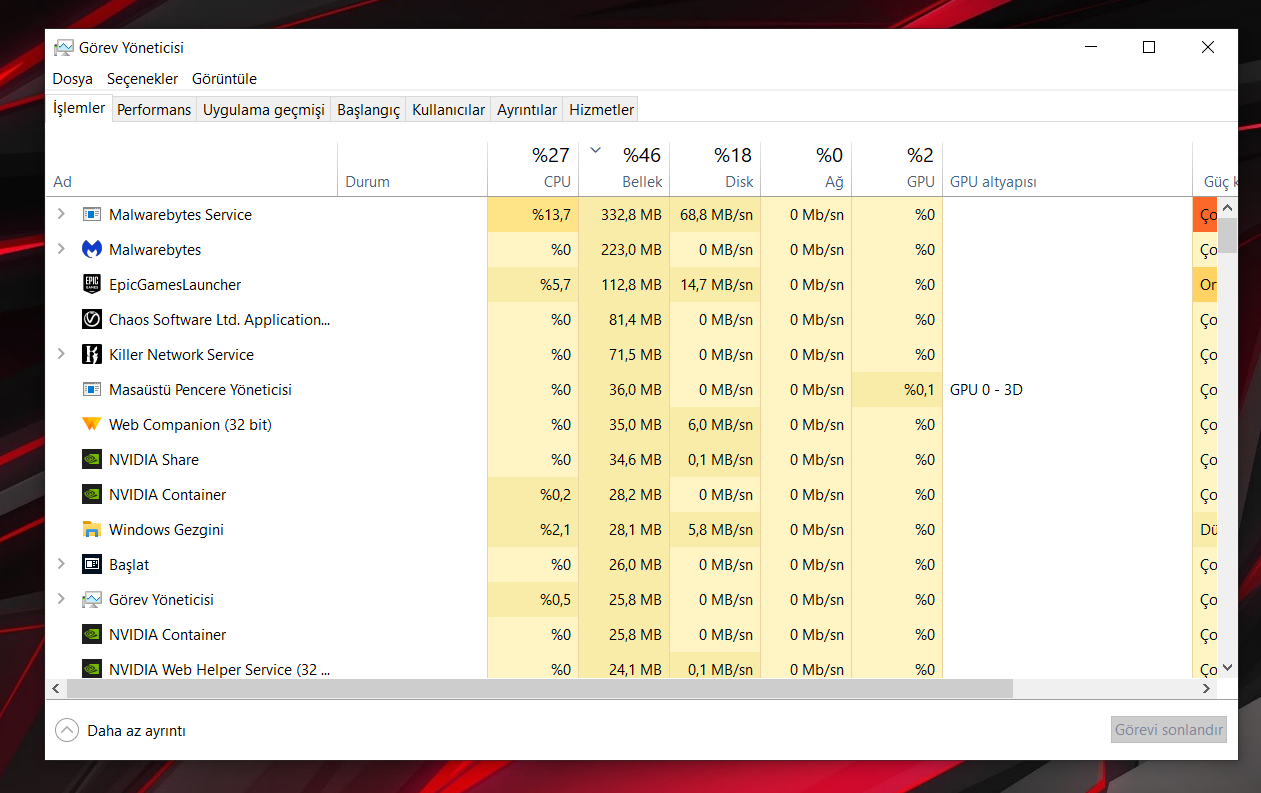Image resolution: width=1261 pixels, height=793 pixels.
Task: Click the NVIDIA Web Helper Service icon
Action: click(x=92, y=669)
